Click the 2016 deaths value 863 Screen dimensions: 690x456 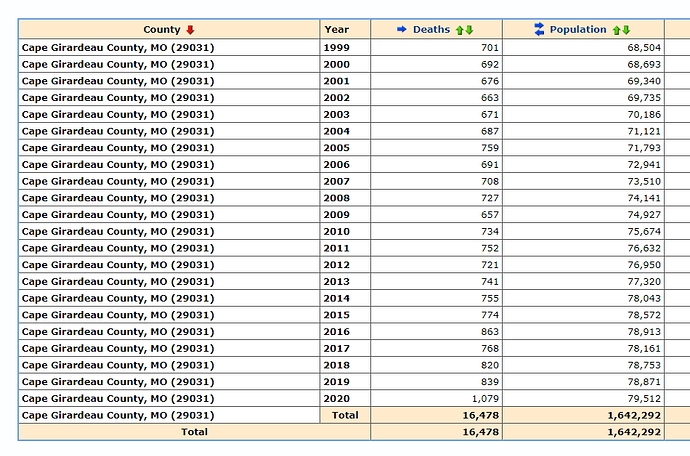[x=490, y=332]
